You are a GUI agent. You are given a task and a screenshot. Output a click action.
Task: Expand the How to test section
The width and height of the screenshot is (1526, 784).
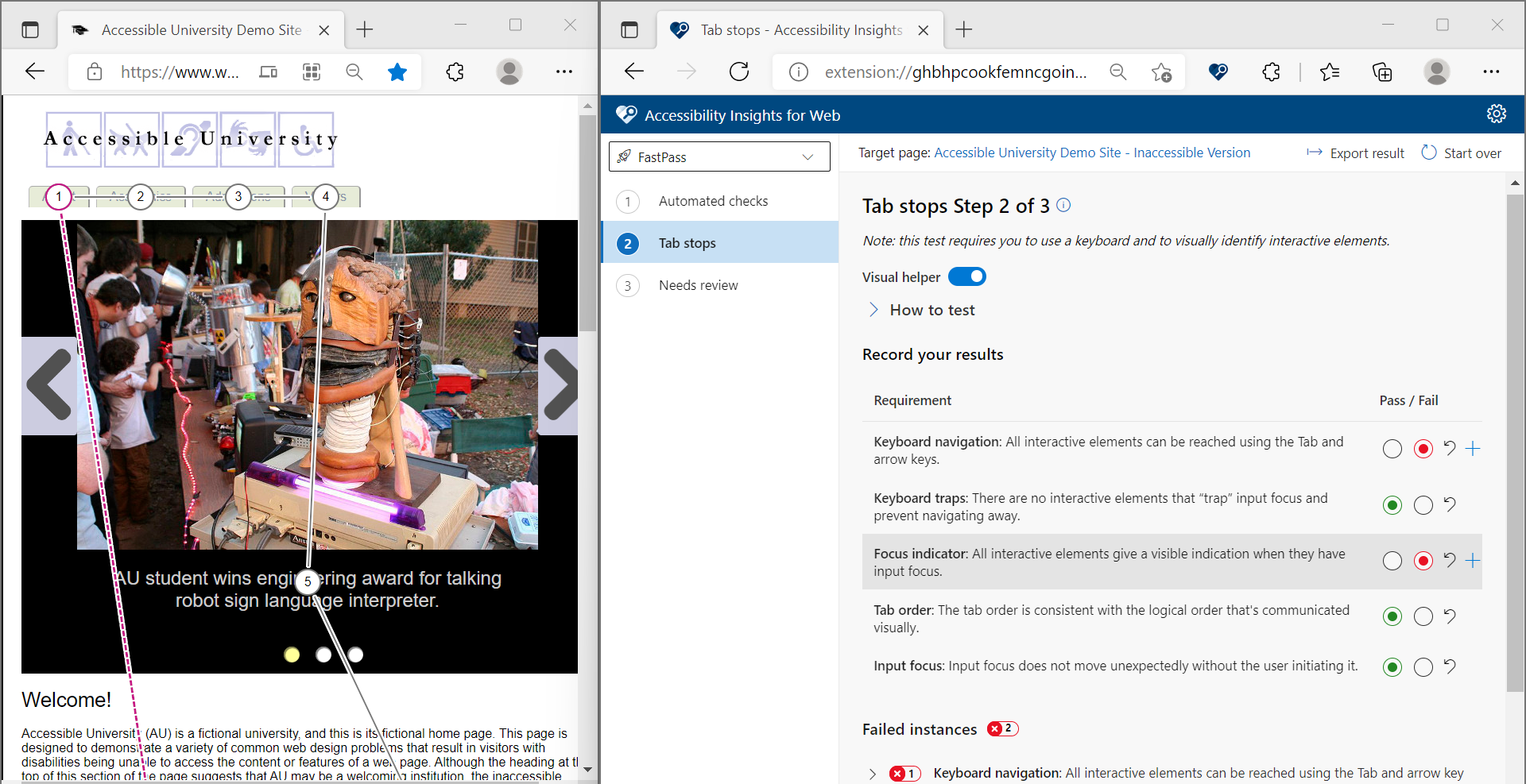tap(922, 310)
